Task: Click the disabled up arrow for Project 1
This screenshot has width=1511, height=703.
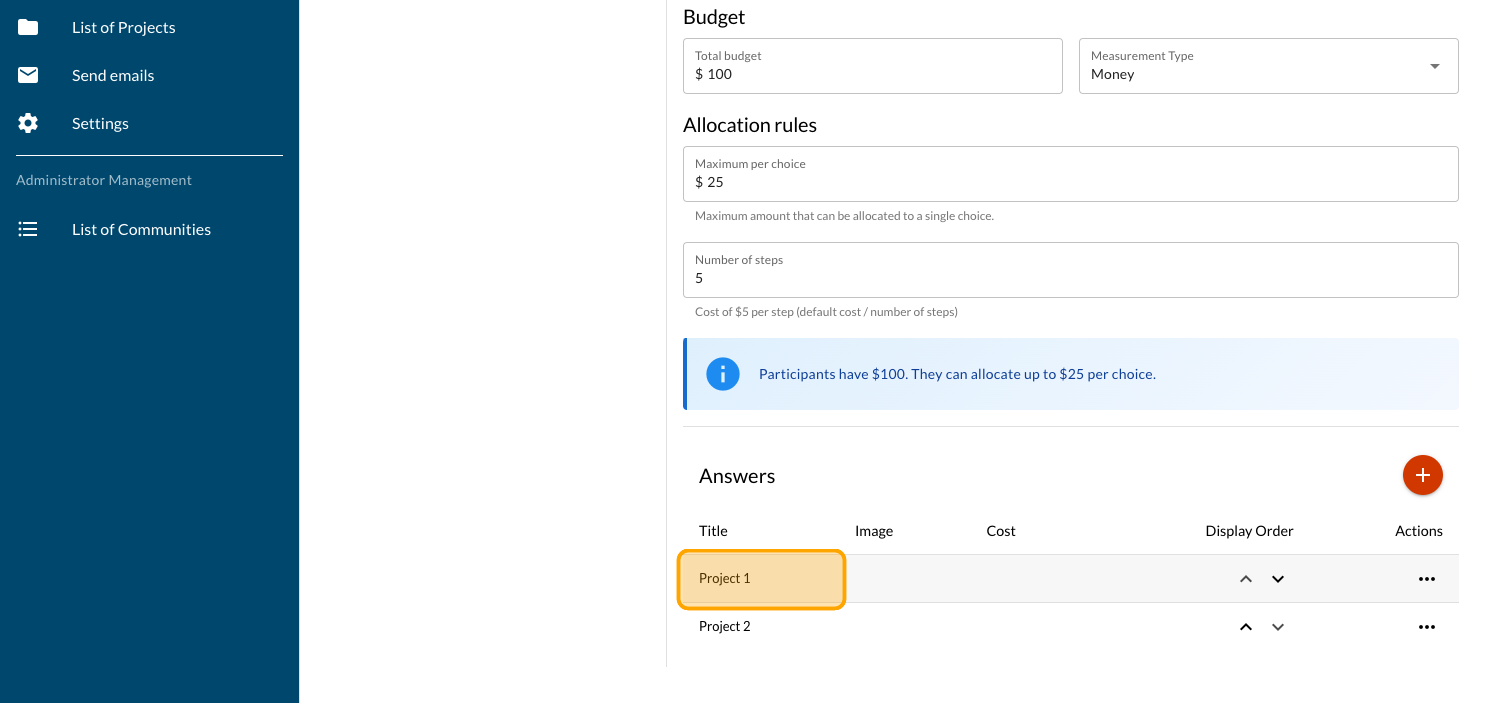Action: click(x=1245, y=579)
